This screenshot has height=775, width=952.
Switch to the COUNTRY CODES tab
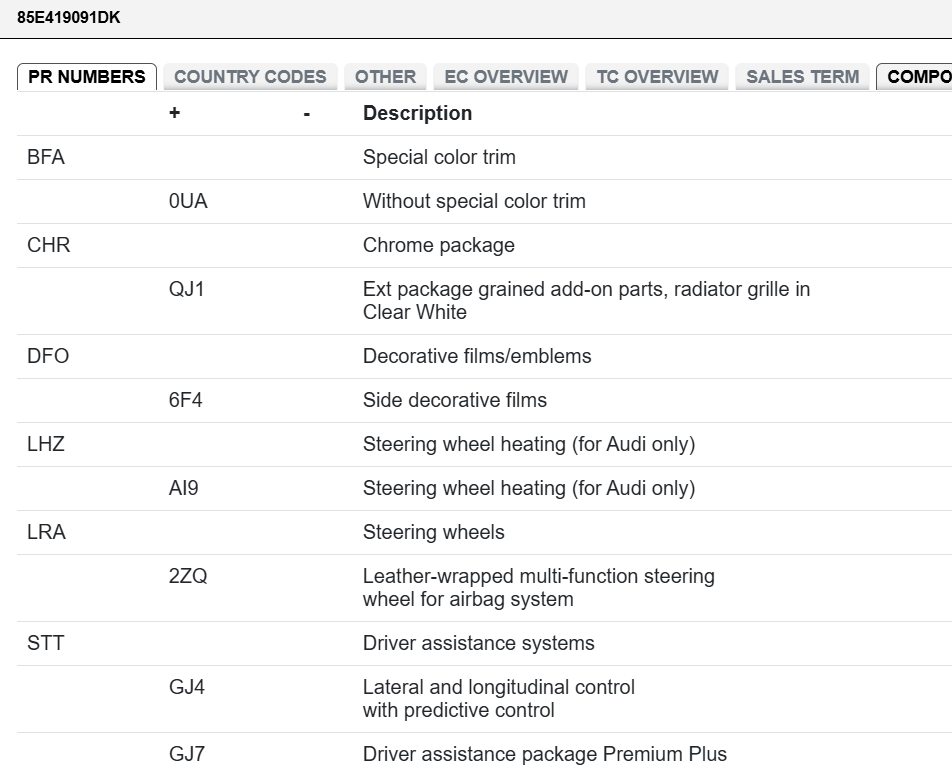point(250,77)
